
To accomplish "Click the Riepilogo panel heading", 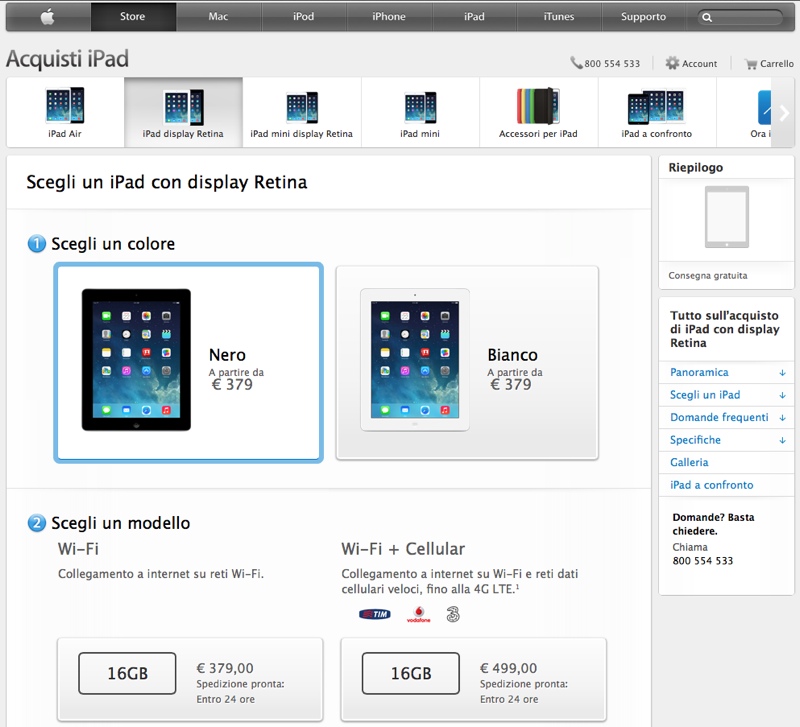I will pos(695,167).
